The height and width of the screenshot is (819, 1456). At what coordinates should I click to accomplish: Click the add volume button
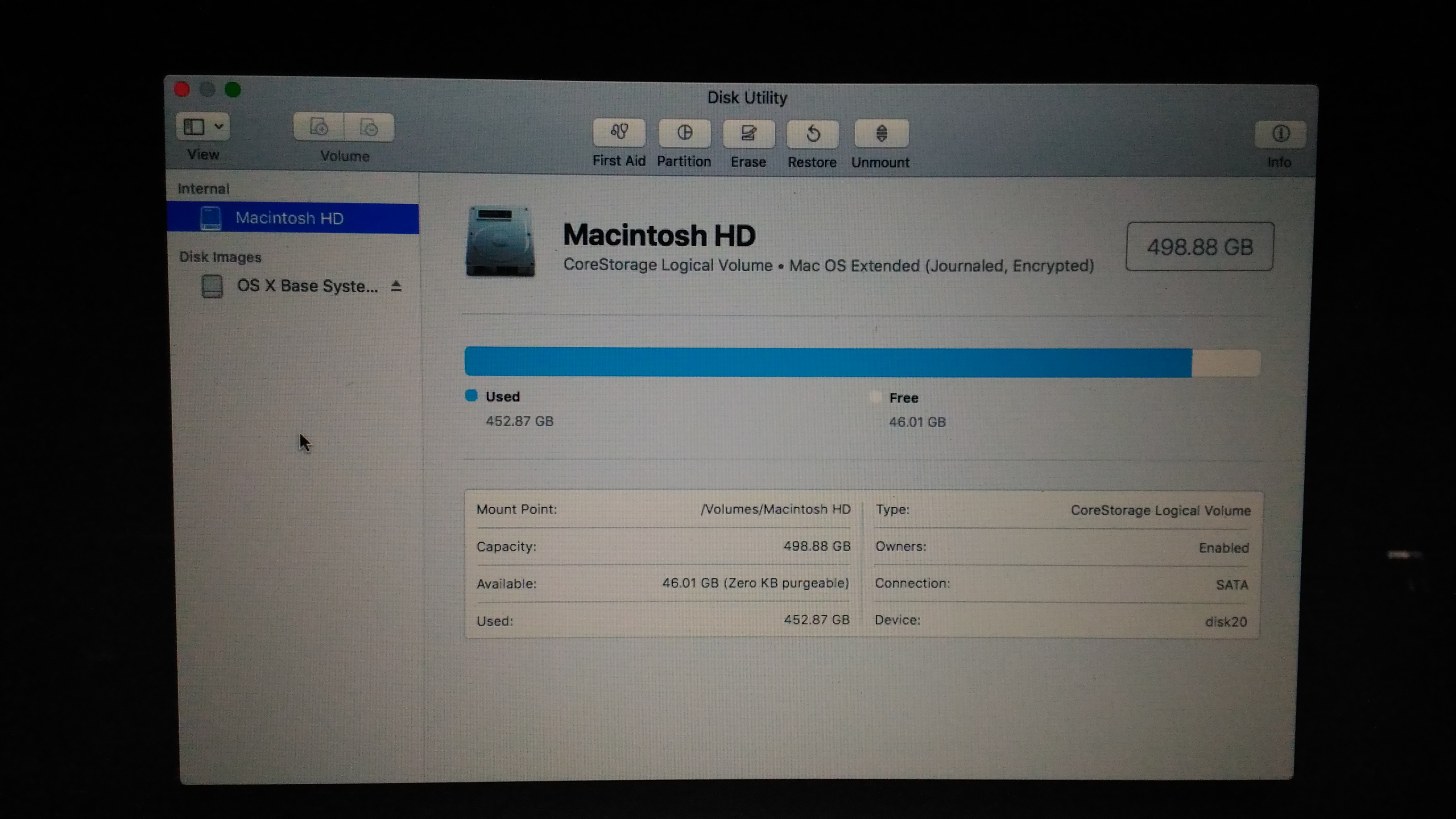click(319, 127)
